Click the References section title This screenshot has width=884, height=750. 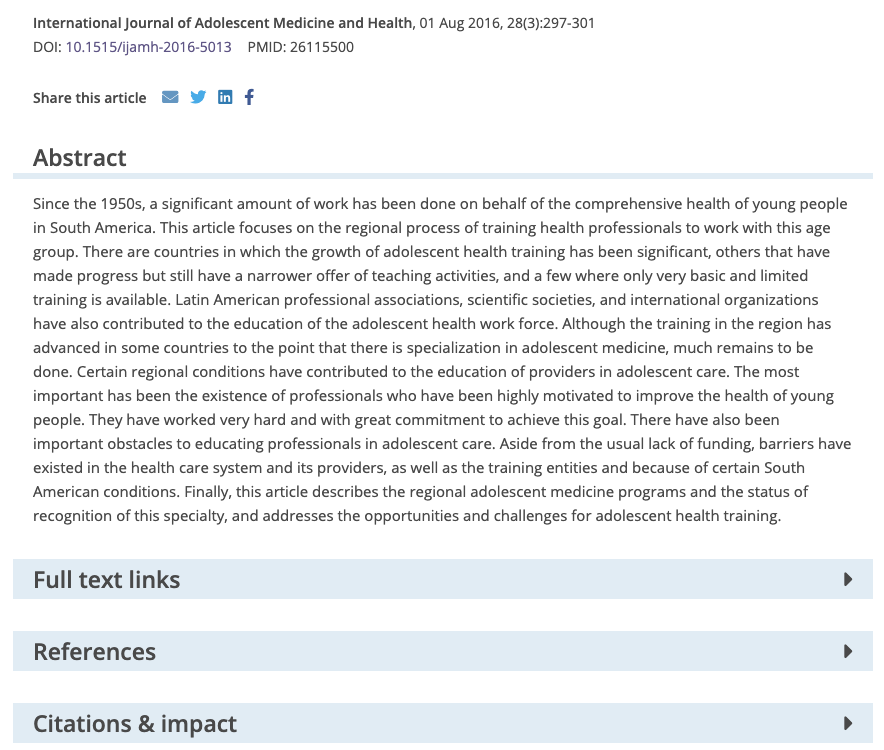[x=94, y=651]
